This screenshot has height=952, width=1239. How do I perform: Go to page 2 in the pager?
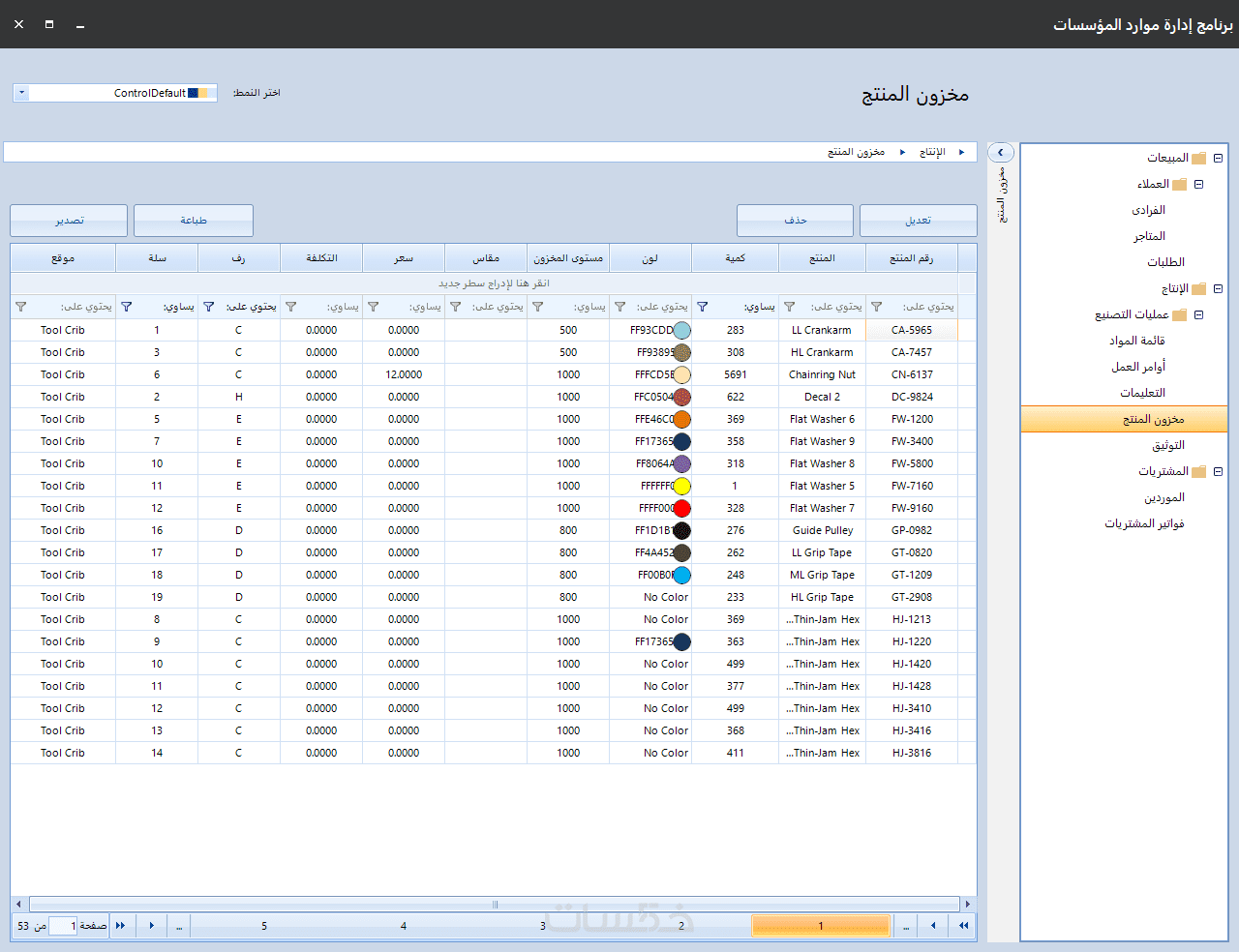click(x=681, y=926)
